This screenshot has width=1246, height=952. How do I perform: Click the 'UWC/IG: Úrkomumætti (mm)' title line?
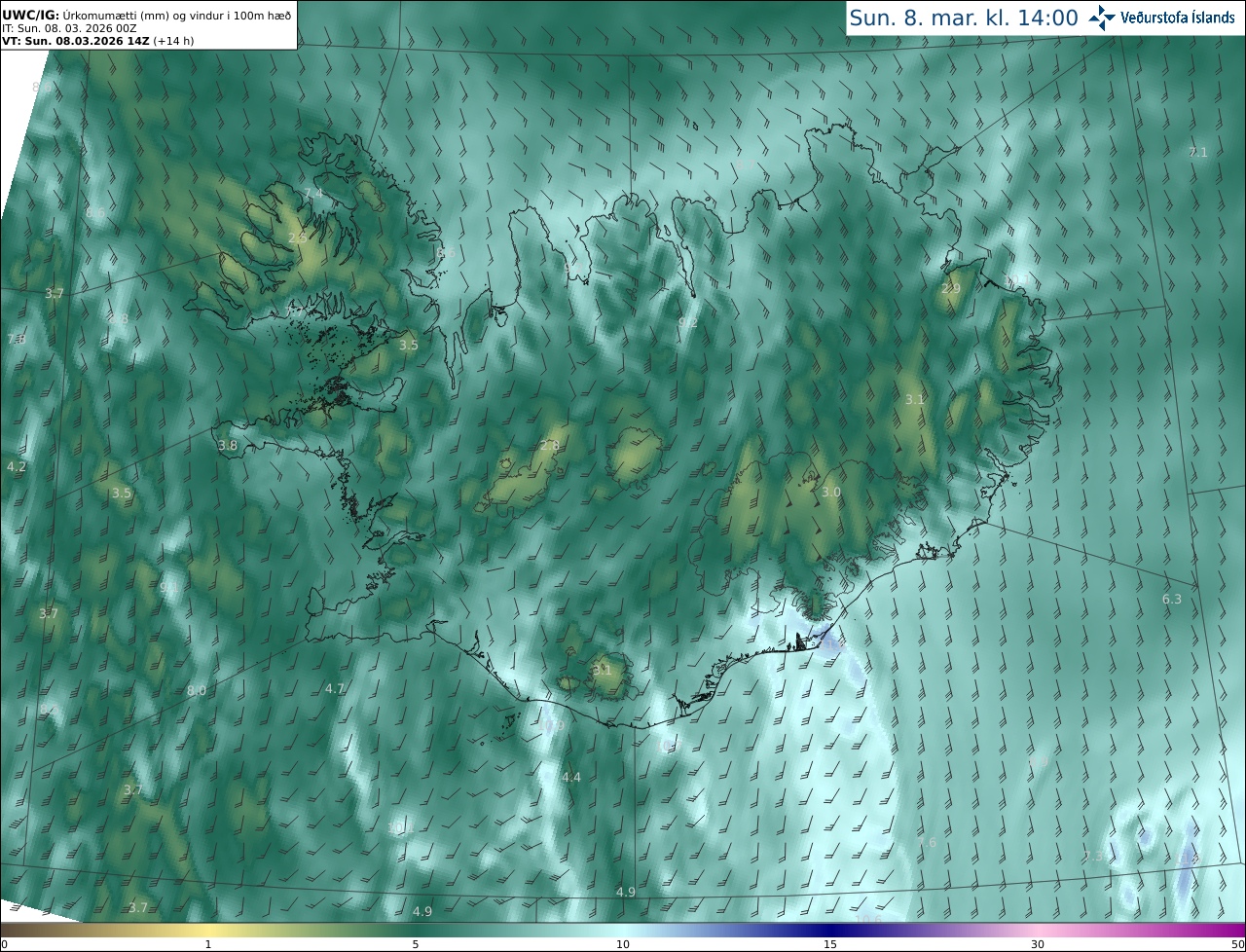point(146,15)
